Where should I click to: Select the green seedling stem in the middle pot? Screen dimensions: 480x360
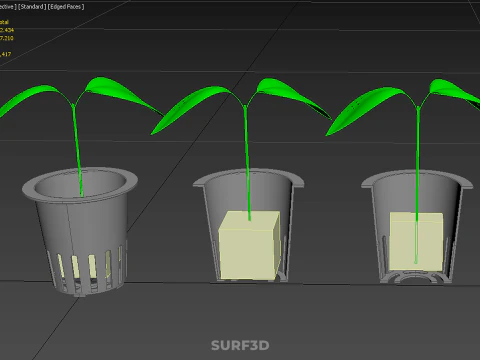coord(247,163)
